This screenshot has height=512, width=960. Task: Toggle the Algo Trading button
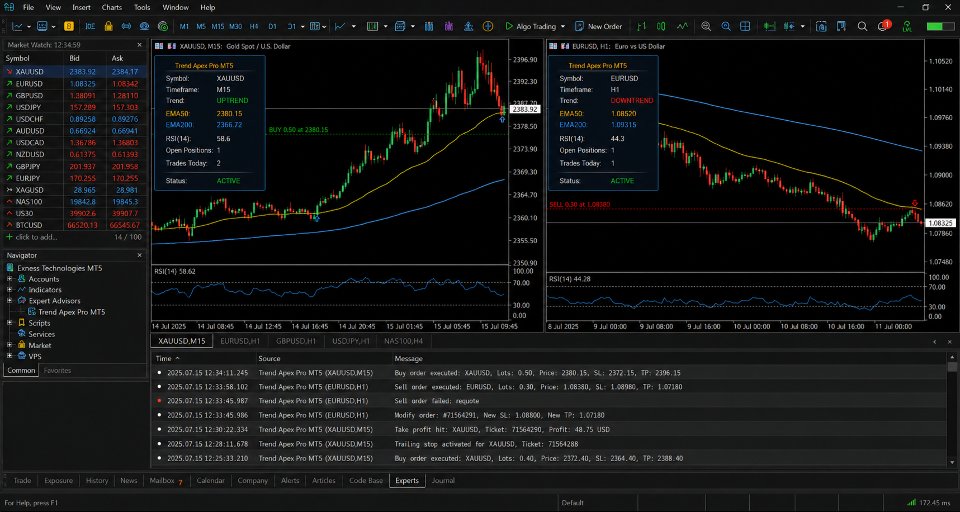[530, 26]
